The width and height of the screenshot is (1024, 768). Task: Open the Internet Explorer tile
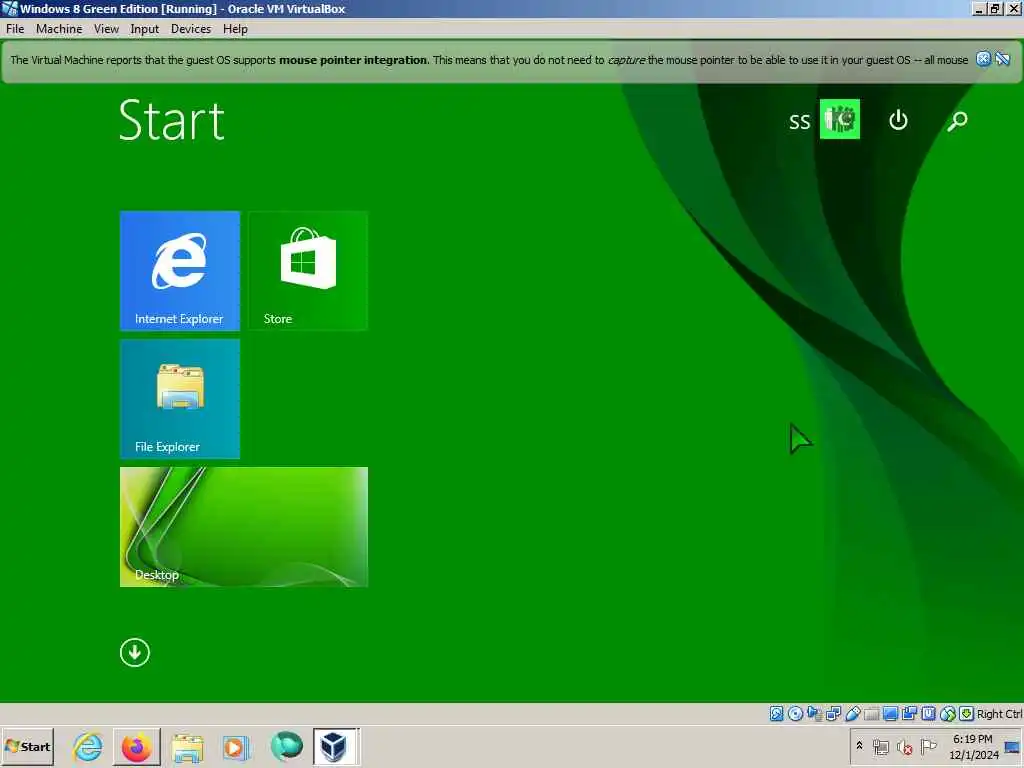(x=180, y=270)
